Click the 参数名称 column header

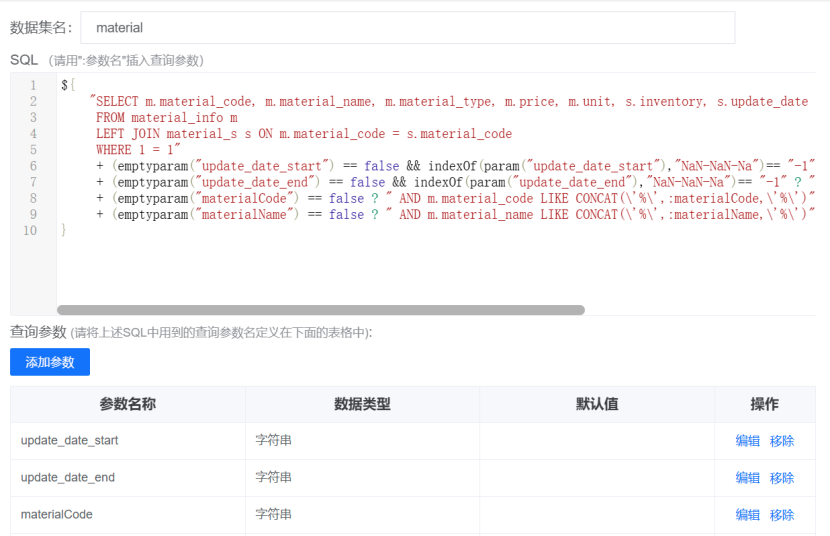pyautogui.click(x=128, y=404)
